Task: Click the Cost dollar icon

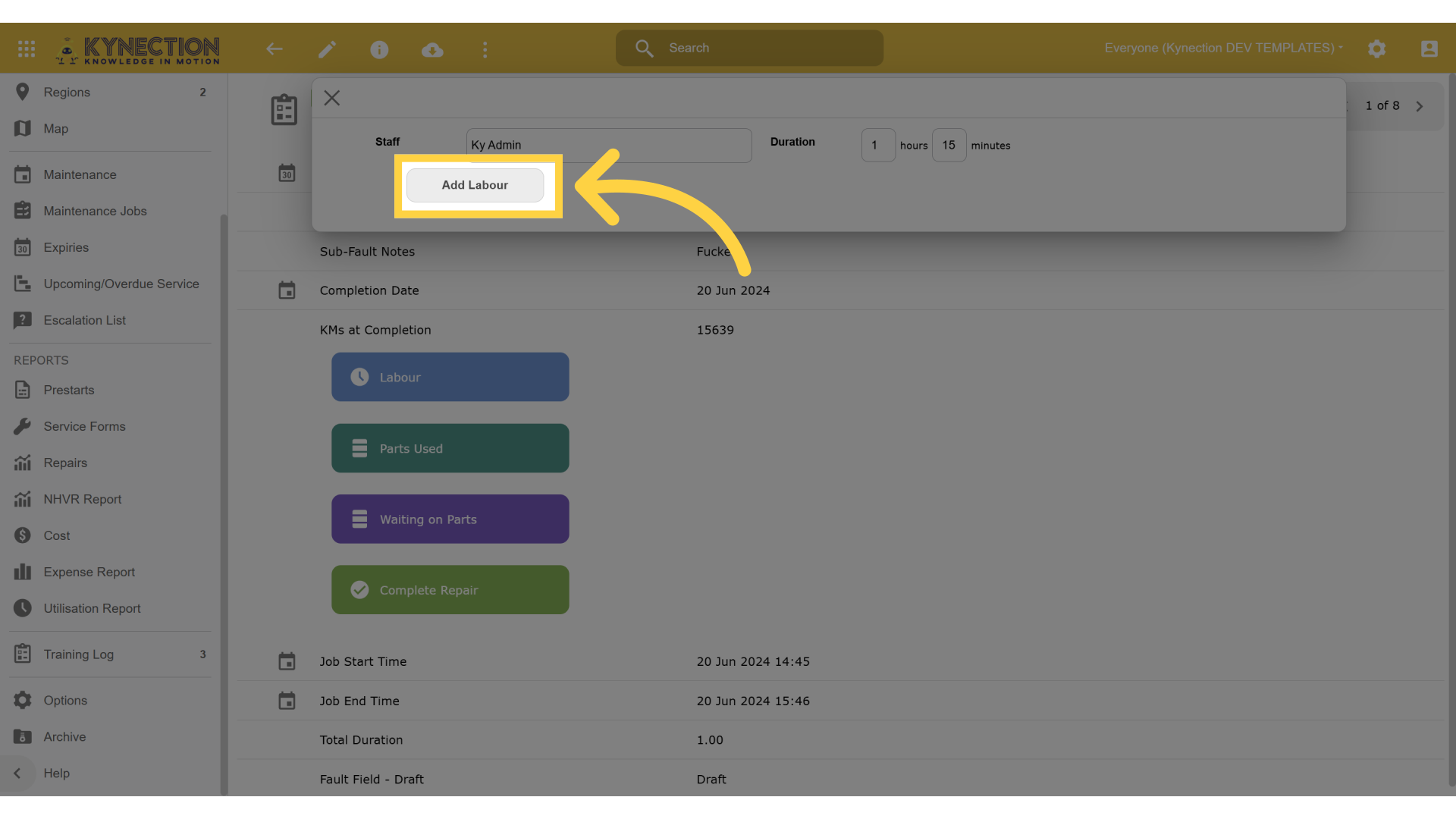Action: [x=23, y=535]
